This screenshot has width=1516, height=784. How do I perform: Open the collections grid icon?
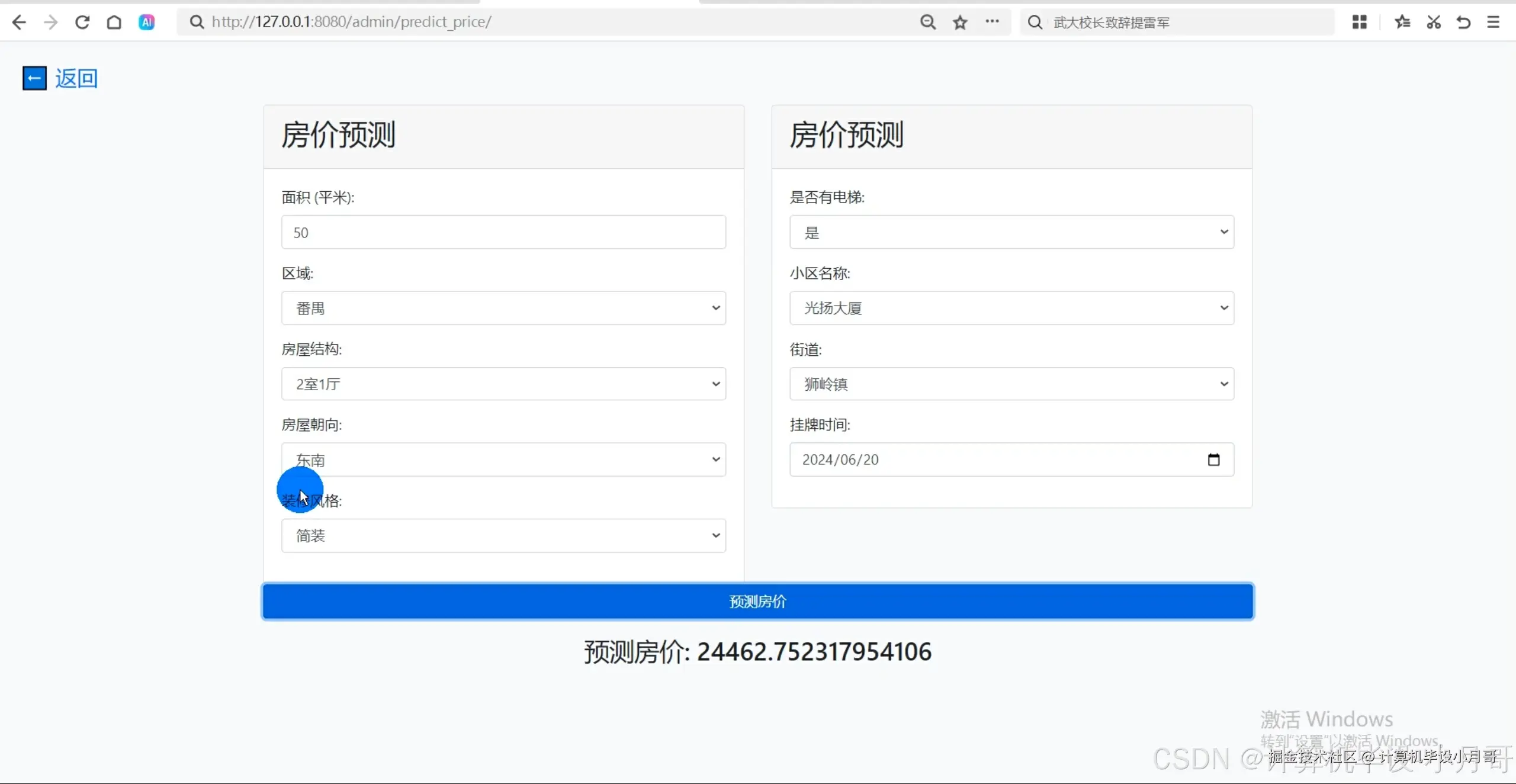1359,22
